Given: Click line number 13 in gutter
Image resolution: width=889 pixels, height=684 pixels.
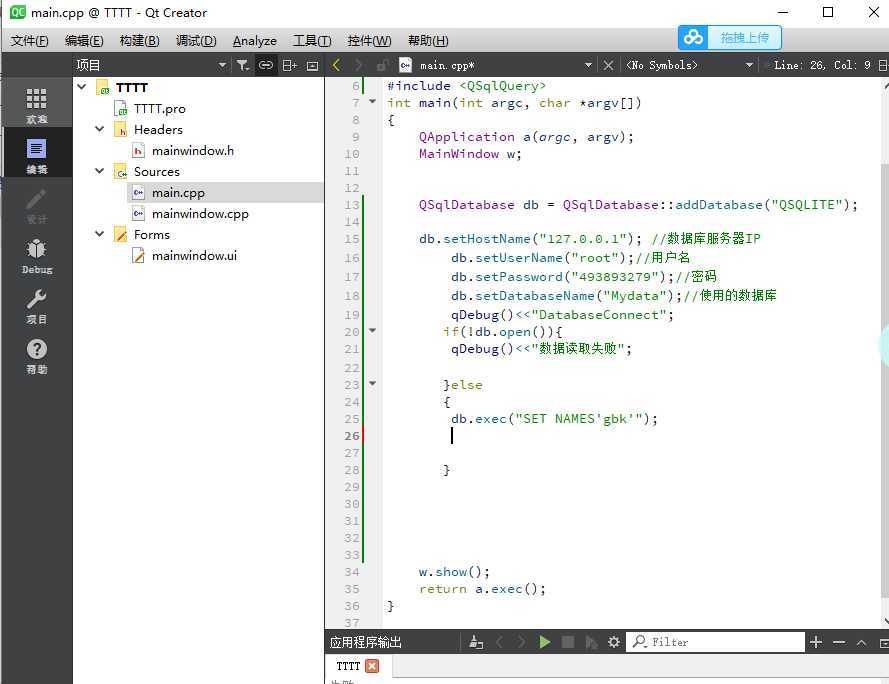Looking at the screenshot, I should pyautogui.click(x=352, y=205).
